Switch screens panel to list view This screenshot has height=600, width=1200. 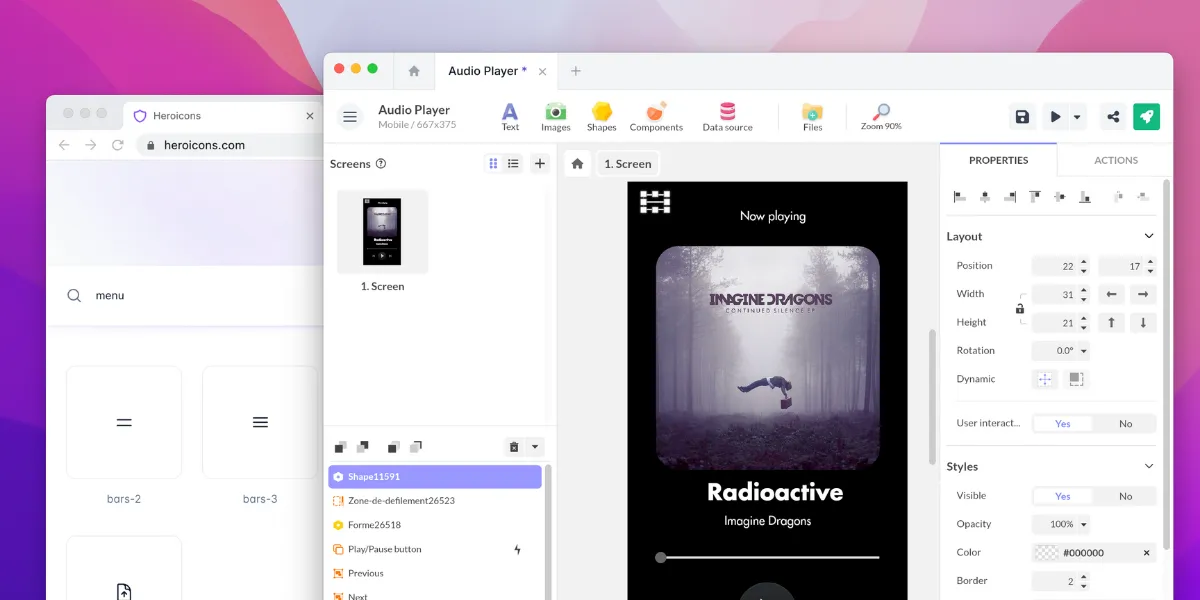click(x=513, y=164)
